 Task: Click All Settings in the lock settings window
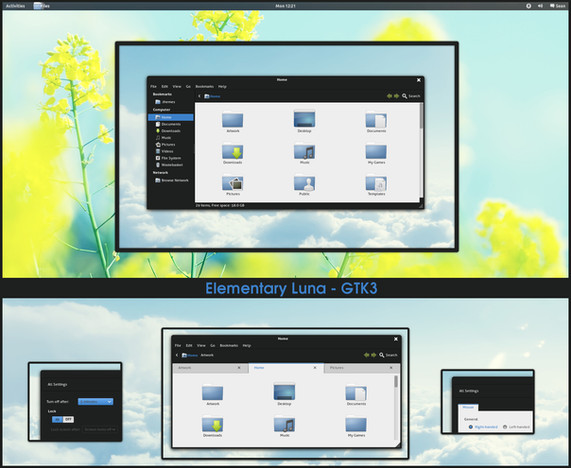click(x=57, y=384)
